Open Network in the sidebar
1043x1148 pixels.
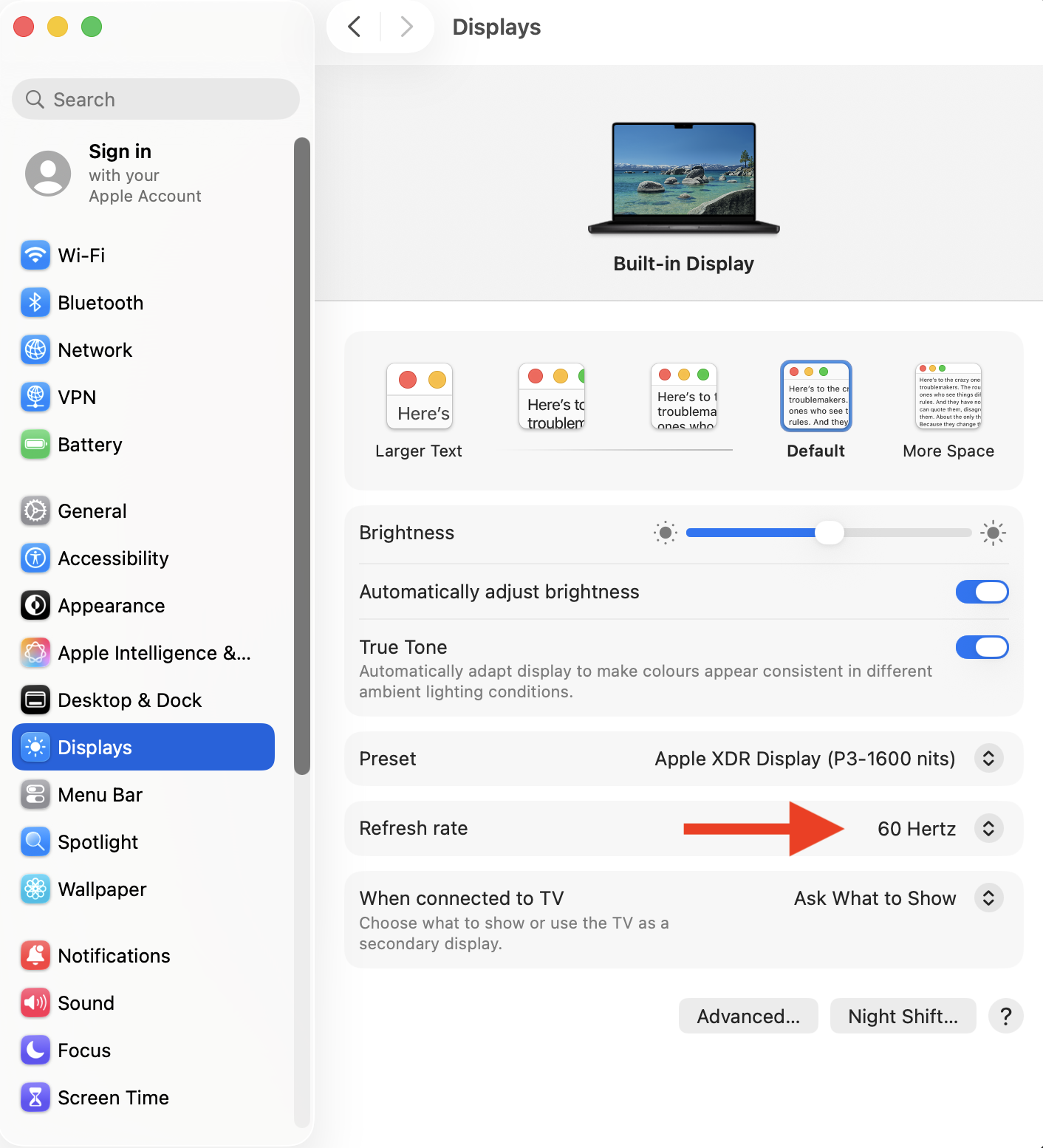[x=143, y=350]
